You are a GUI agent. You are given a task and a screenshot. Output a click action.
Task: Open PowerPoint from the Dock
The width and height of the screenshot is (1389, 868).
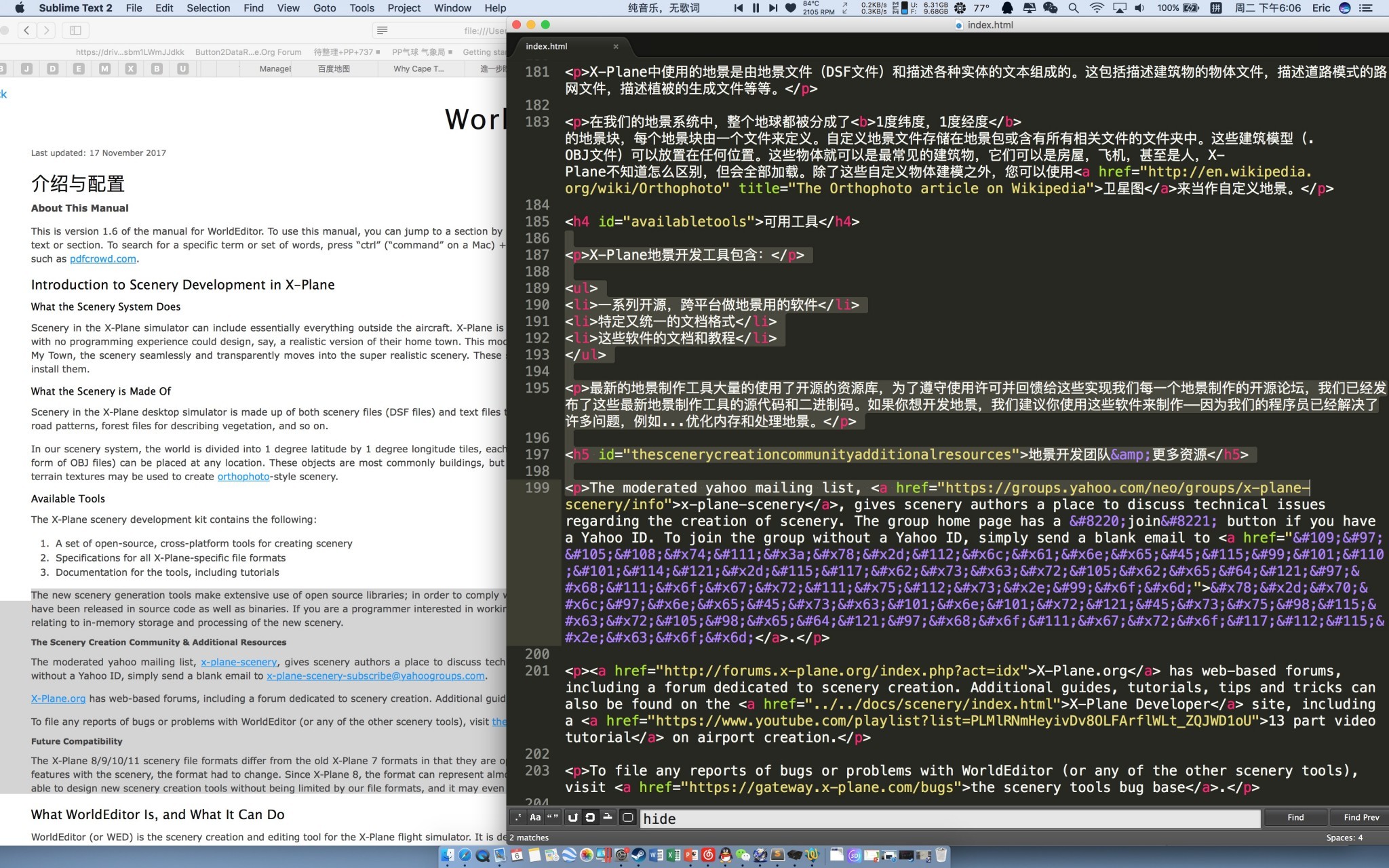click(690, 854)
